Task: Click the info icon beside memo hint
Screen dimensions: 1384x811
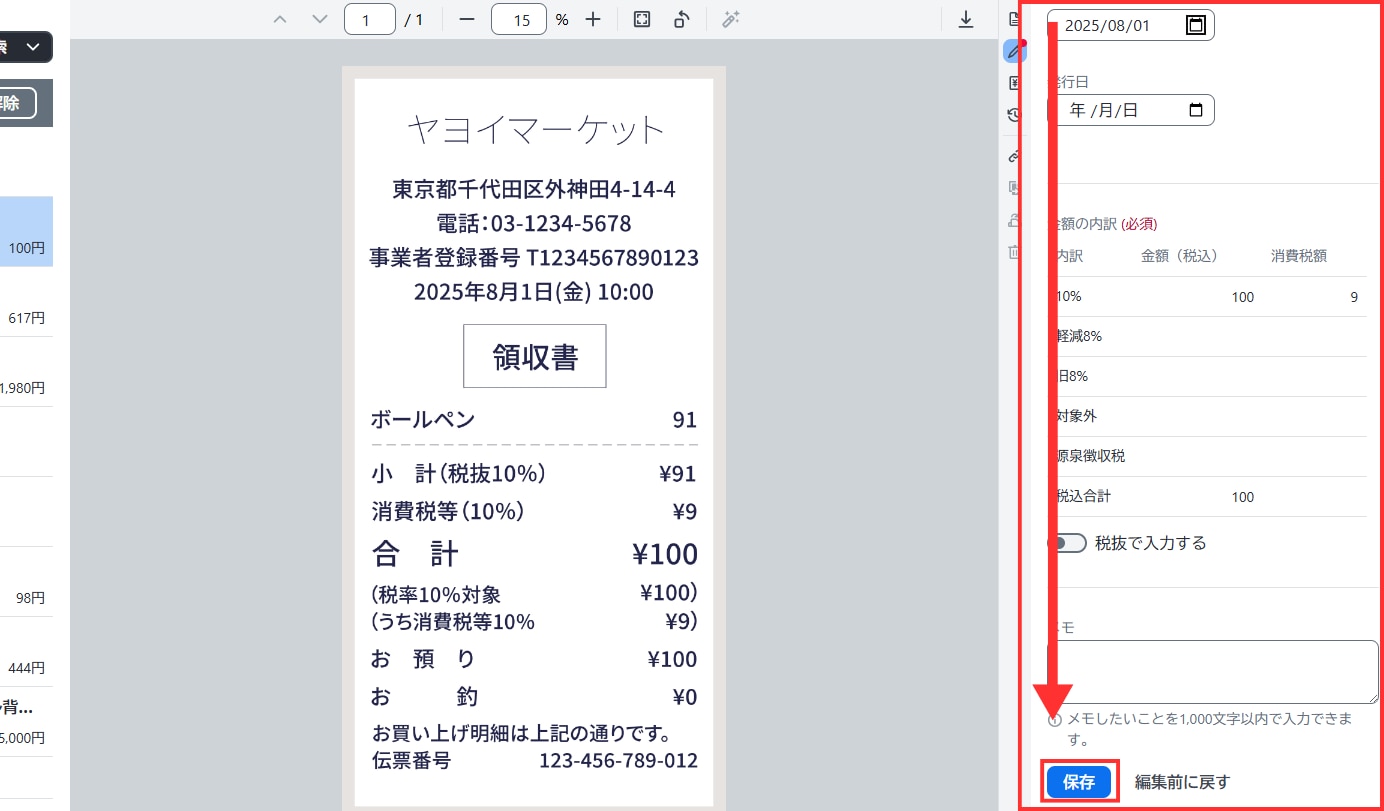Action: [x=1054, y=720]
